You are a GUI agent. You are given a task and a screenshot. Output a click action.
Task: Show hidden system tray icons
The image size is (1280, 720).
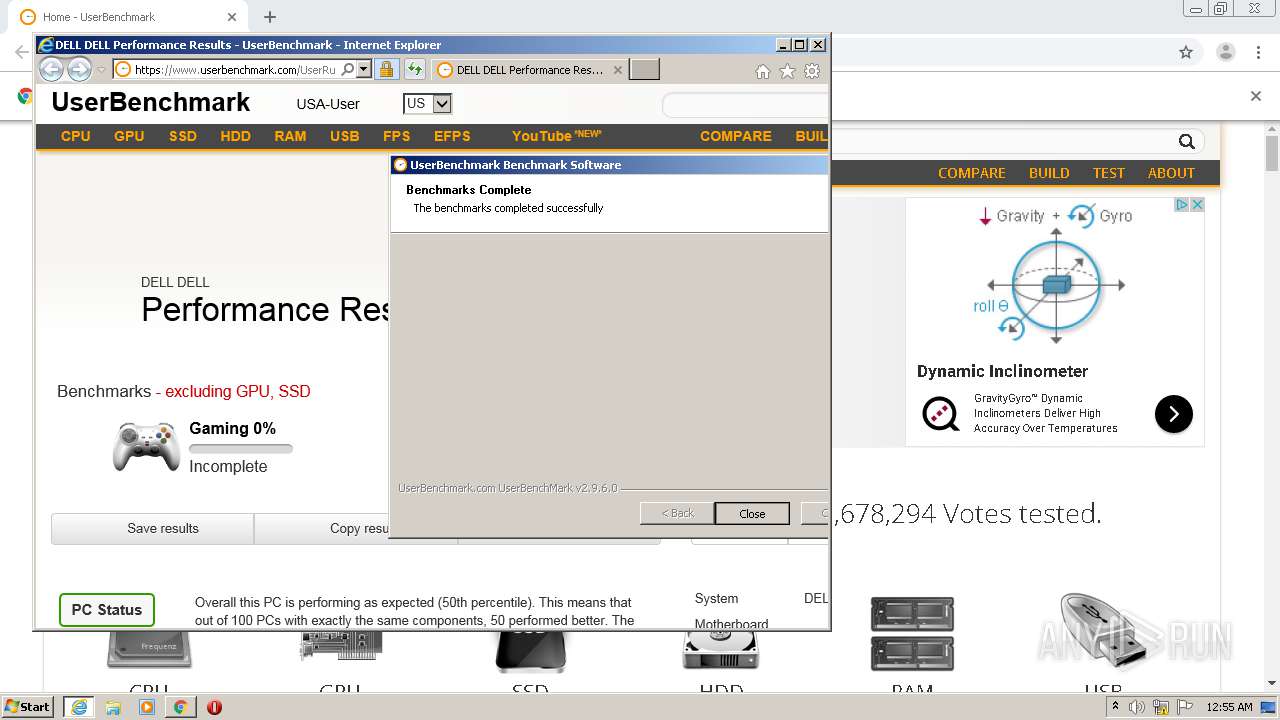coord(1116,707)
